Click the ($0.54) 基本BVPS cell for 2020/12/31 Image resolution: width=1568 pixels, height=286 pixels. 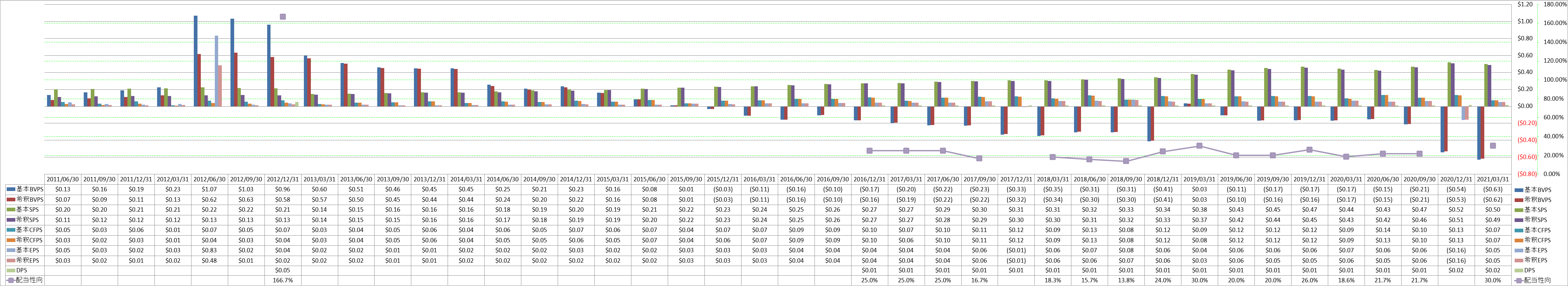point(1456,189)
